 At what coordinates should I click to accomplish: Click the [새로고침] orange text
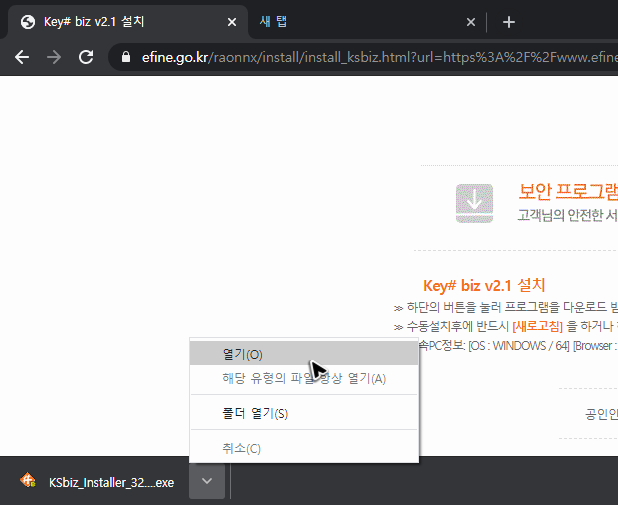(x=538, y=326)
